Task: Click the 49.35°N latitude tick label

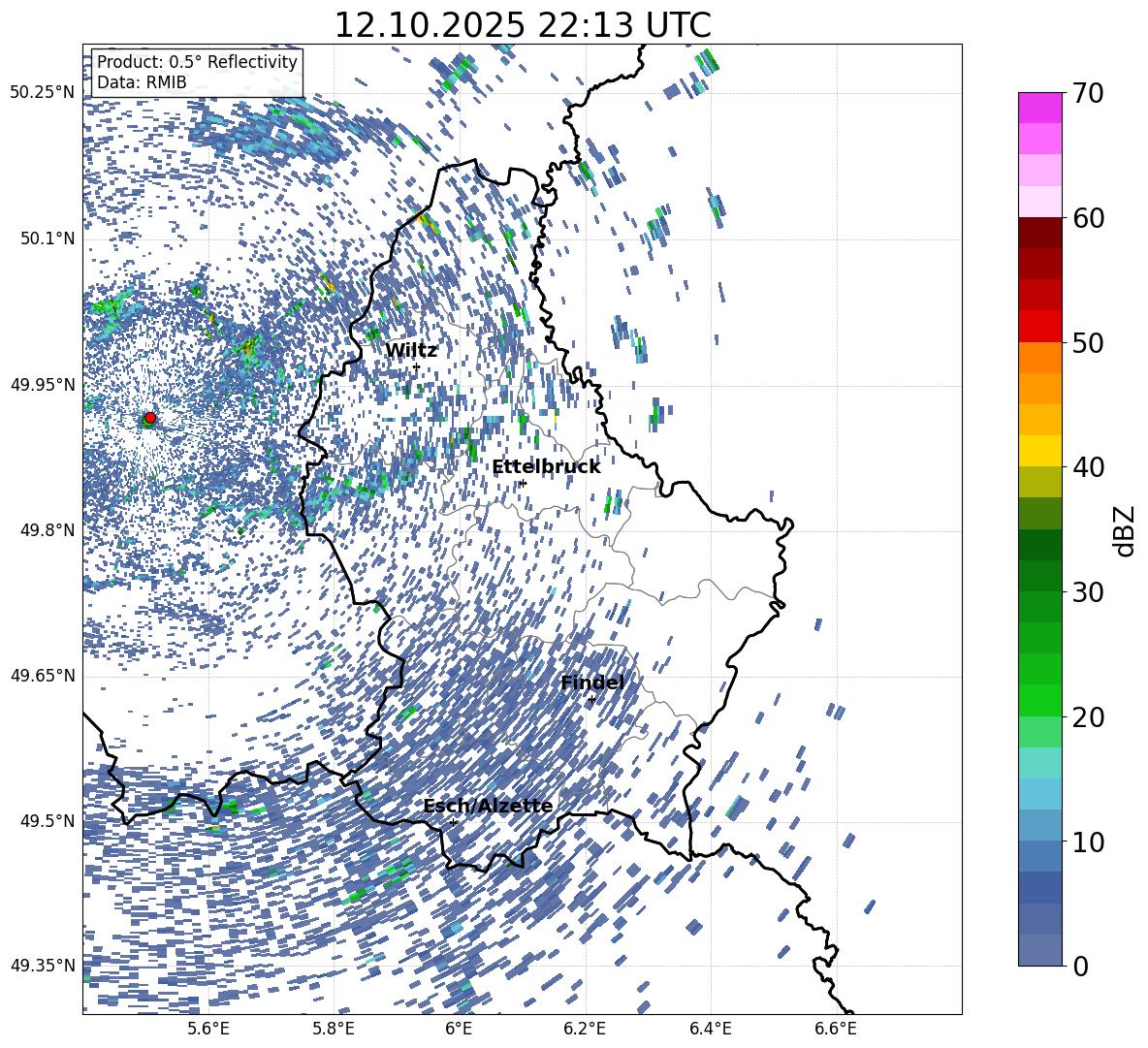Action: 43,966
